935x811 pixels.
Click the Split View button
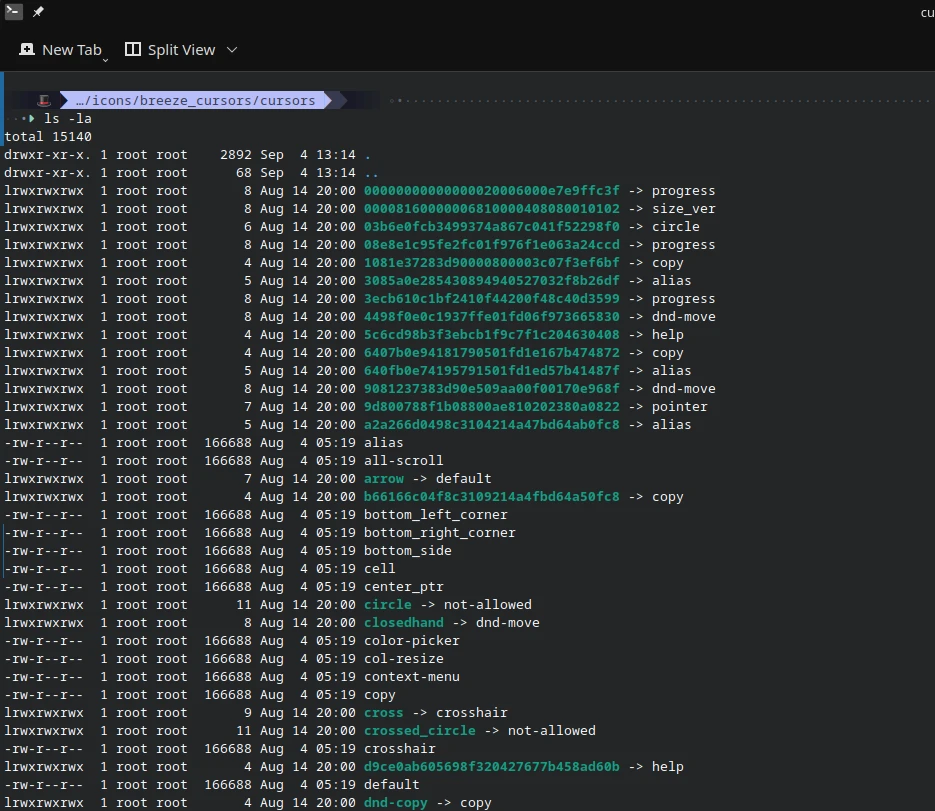170,50
